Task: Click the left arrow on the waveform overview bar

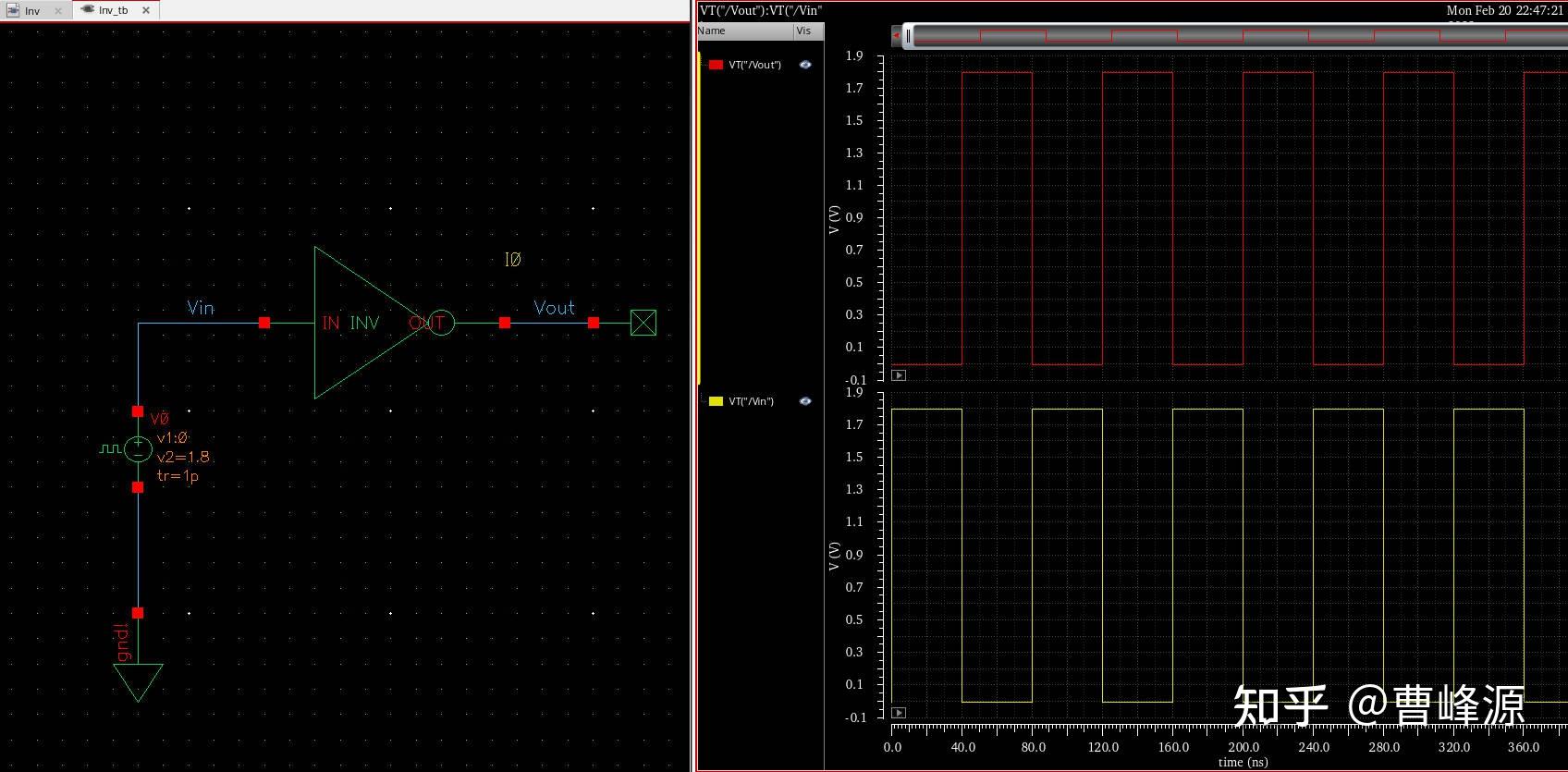Action: (896, 36)
